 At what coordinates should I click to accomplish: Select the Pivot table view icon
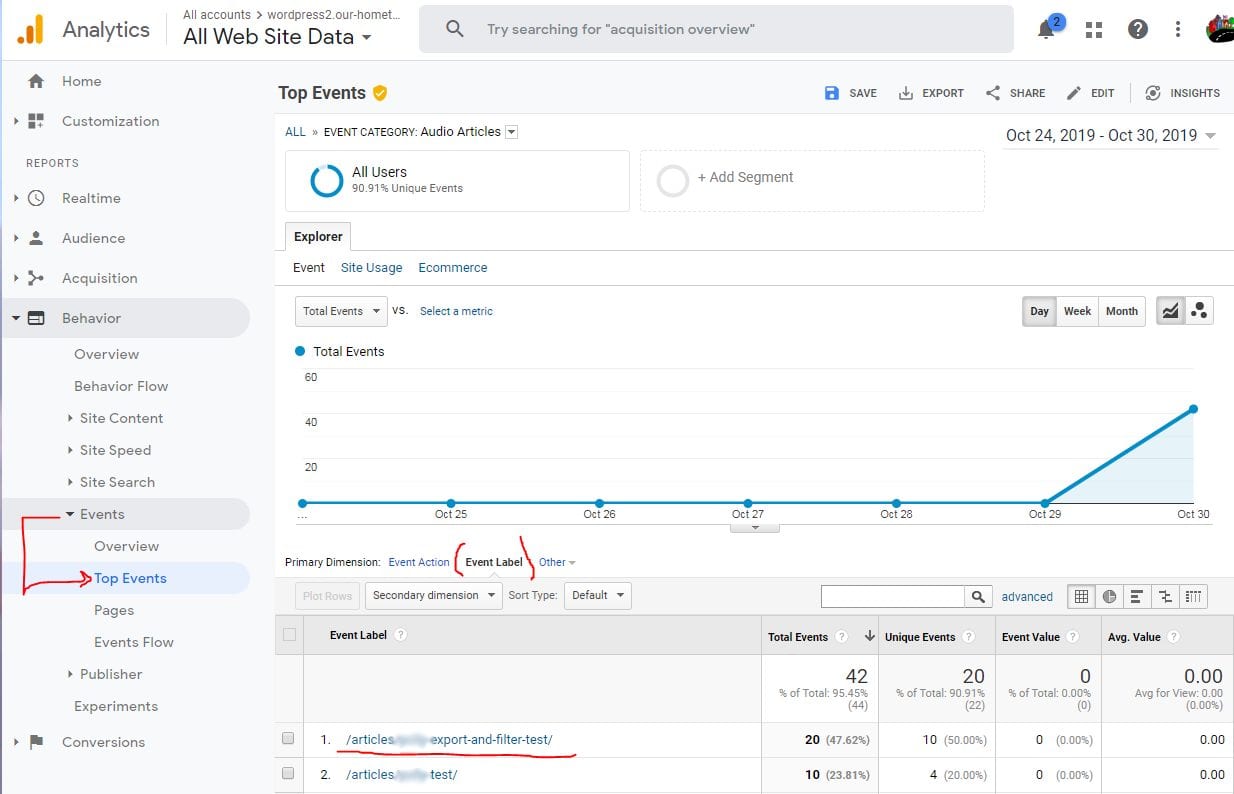pyautogui.click(x=1193, y=596)
